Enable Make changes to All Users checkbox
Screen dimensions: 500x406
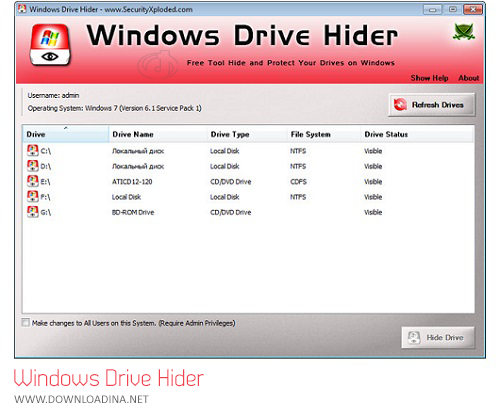pyautogui.click(x=25, y=322)
